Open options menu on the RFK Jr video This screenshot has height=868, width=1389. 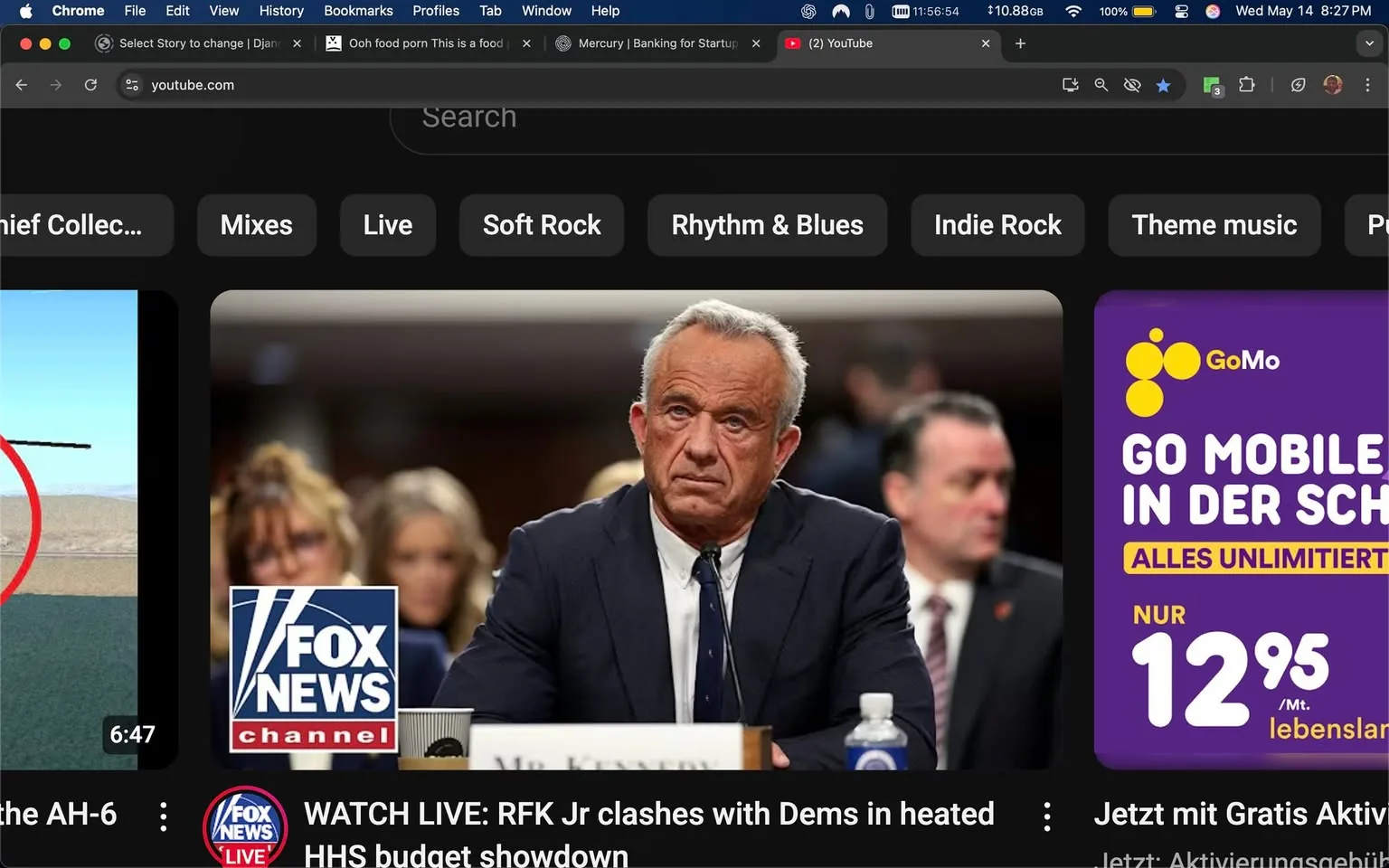(x=1046, y=815)
